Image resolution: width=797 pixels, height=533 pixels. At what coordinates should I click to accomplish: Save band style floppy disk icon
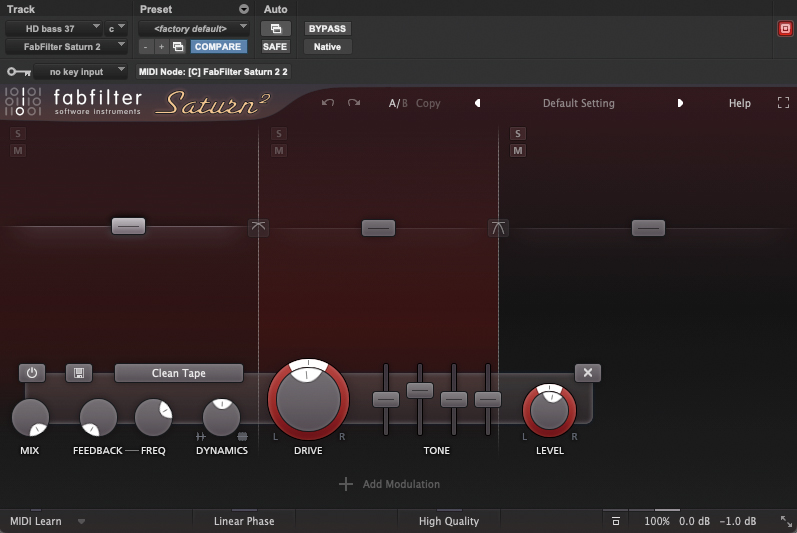coord(79,373)
